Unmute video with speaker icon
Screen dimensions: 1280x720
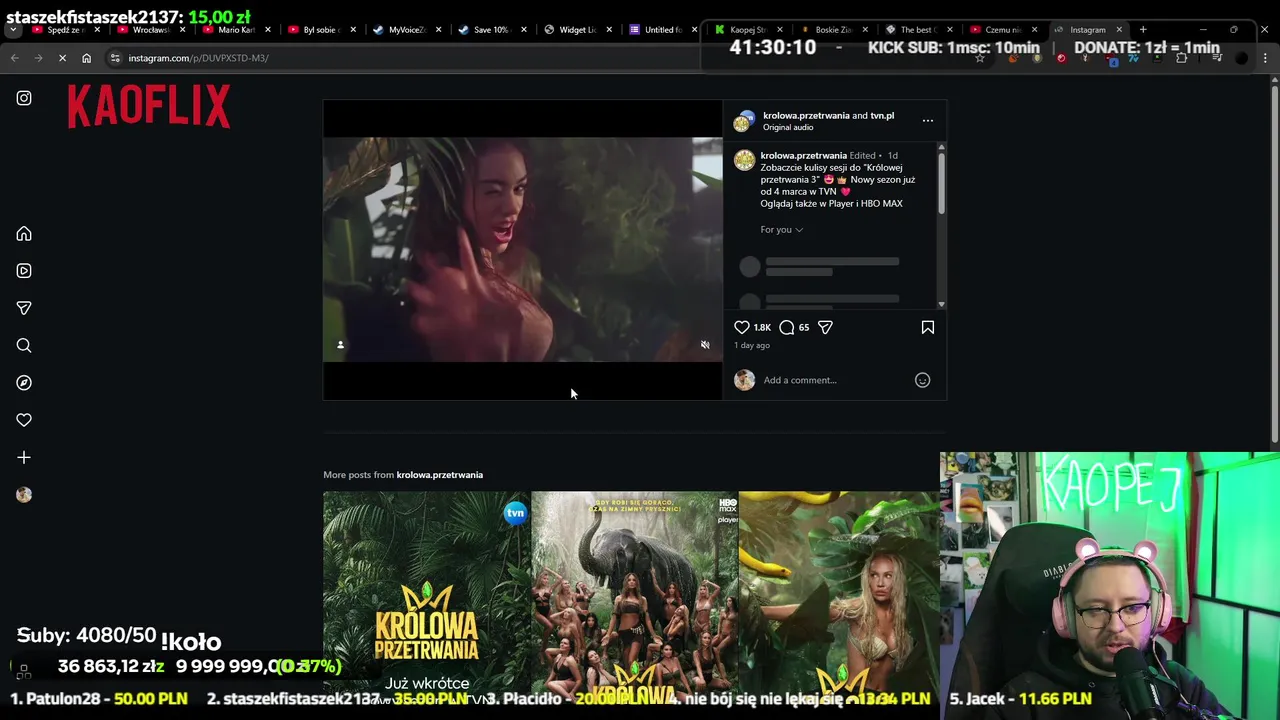coord(705,345)
